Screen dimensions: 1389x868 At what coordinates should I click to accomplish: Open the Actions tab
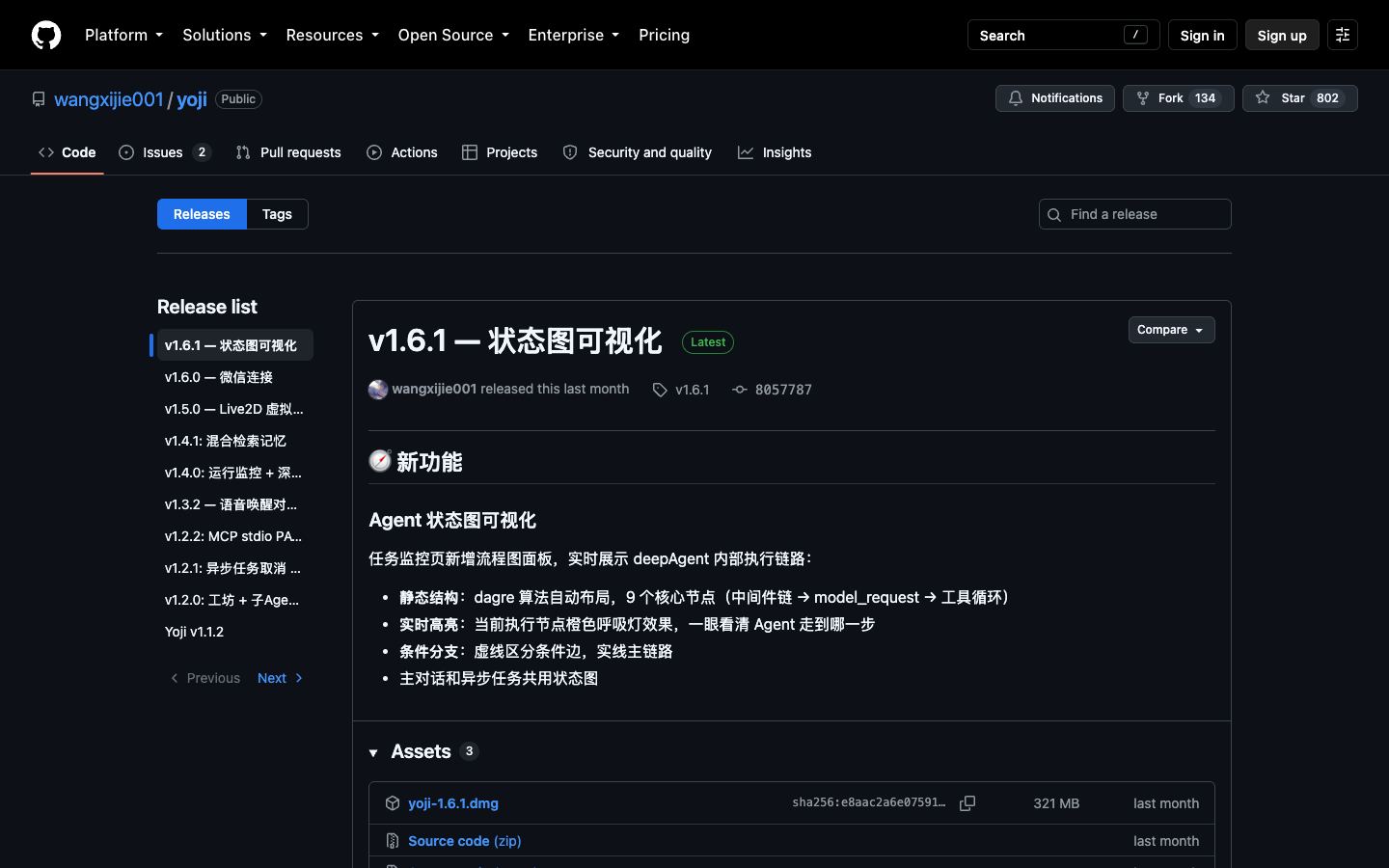click(402, 152)
